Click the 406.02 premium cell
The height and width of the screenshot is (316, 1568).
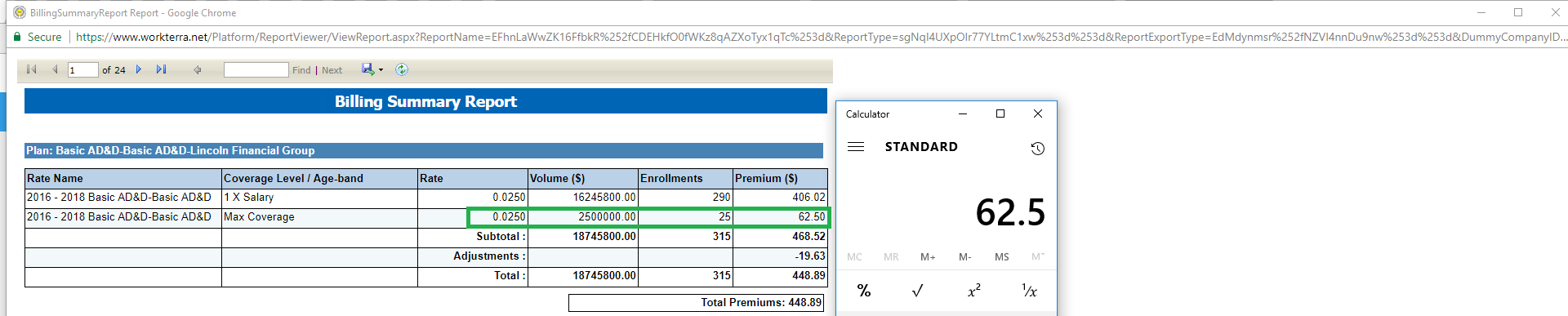(780, 198)
